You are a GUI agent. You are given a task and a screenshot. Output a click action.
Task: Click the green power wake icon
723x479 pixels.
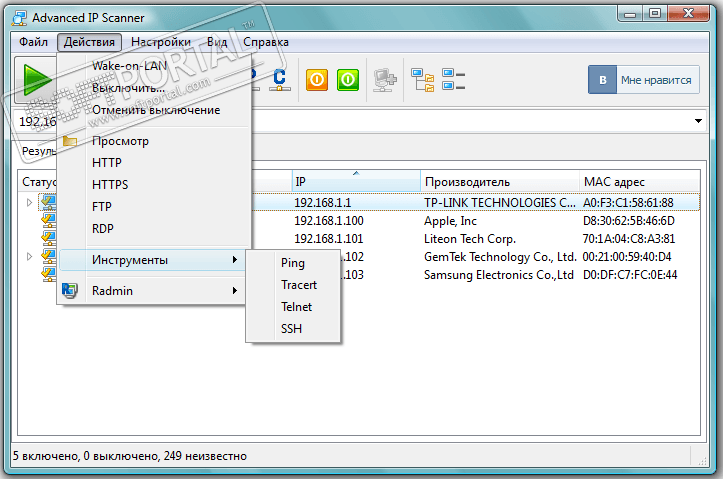(x=348, y=80)
